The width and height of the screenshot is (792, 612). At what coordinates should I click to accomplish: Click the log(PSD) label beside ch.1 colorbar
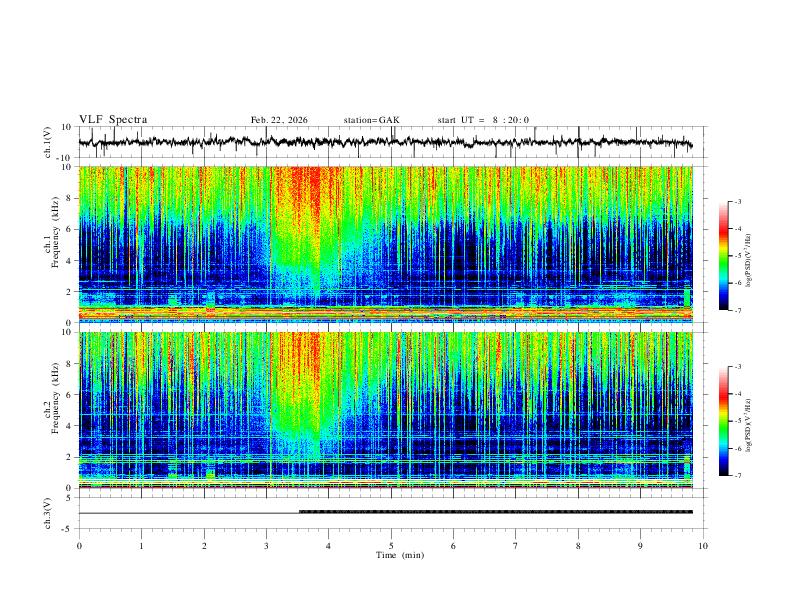[x=749, y=261]
